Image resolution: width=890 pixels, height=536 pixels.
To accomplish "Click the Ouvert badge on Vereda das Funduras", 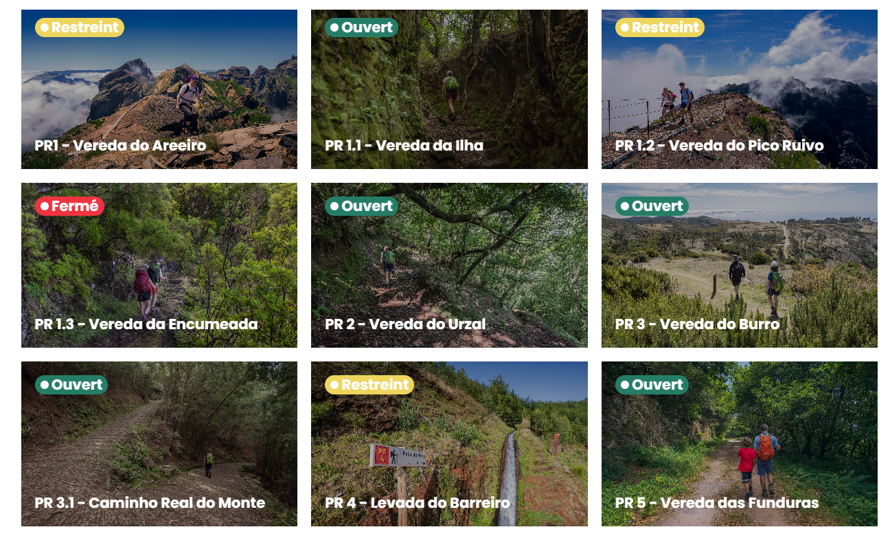I will (x=652, y=385).
